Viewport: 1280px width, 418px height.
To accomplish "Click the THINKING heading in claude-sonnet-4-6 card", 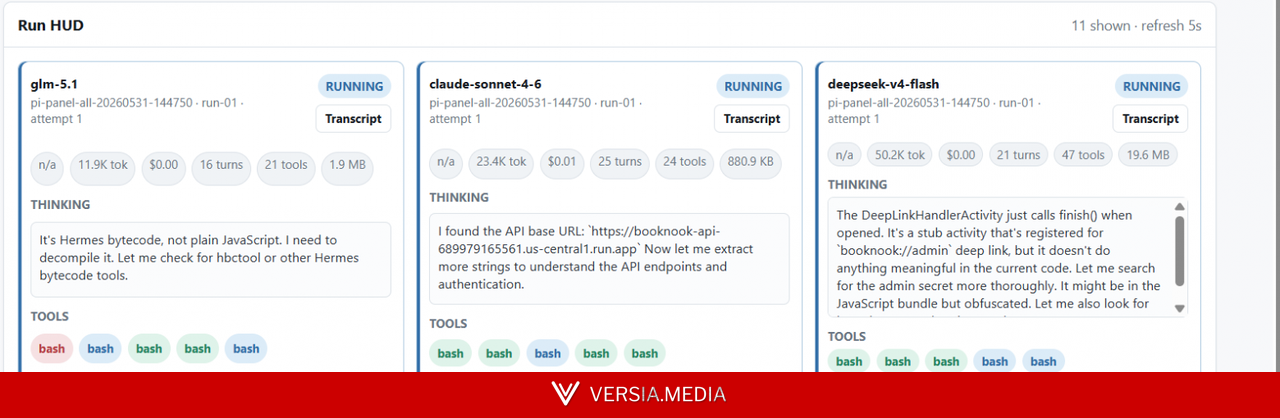I will tap(459, 198).
